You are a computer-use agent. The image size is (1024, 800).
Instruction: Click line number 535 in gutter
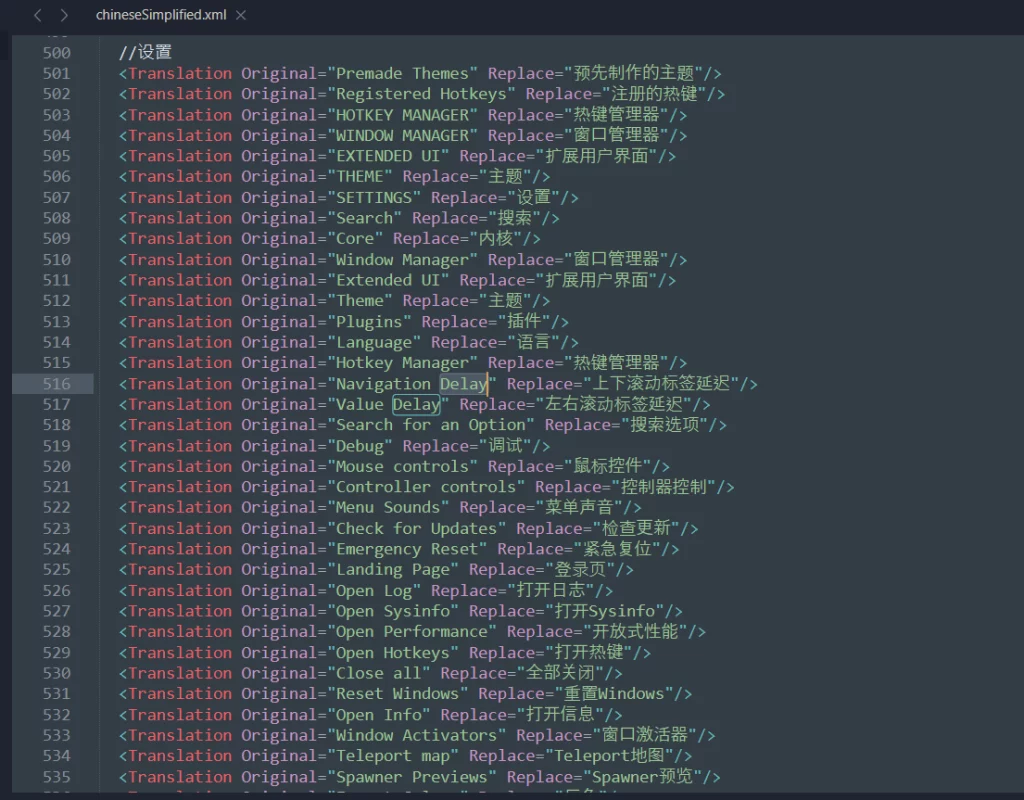click(57, 776)
